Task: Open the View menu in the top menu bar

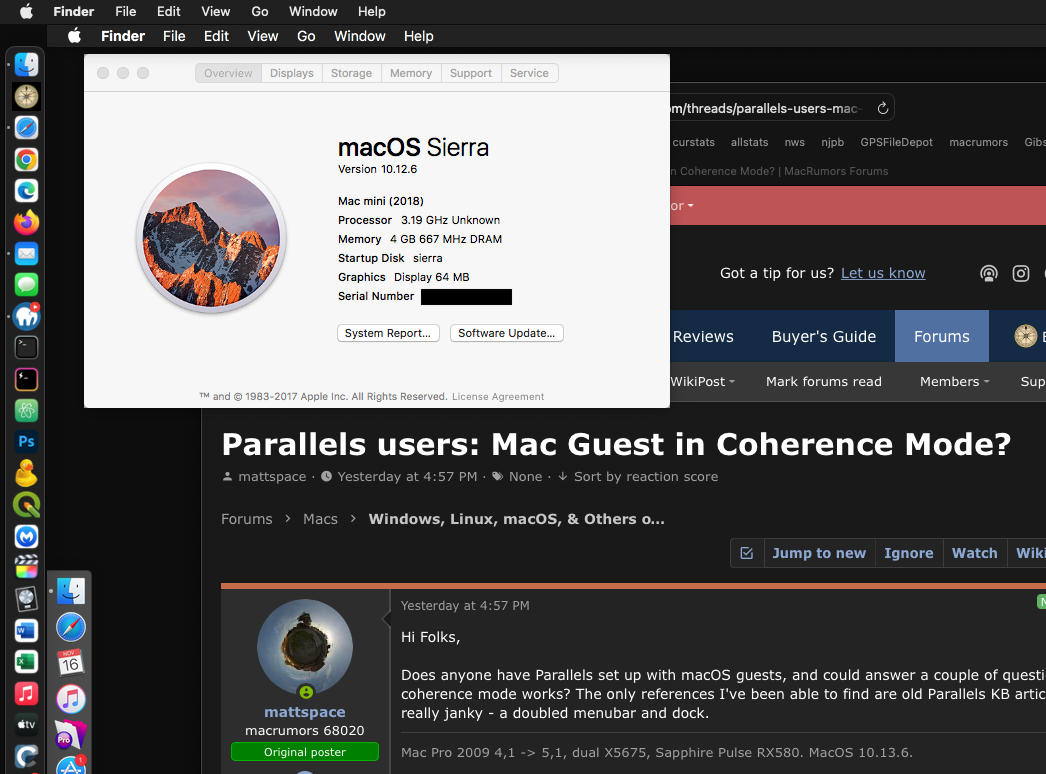Action: 215,11
